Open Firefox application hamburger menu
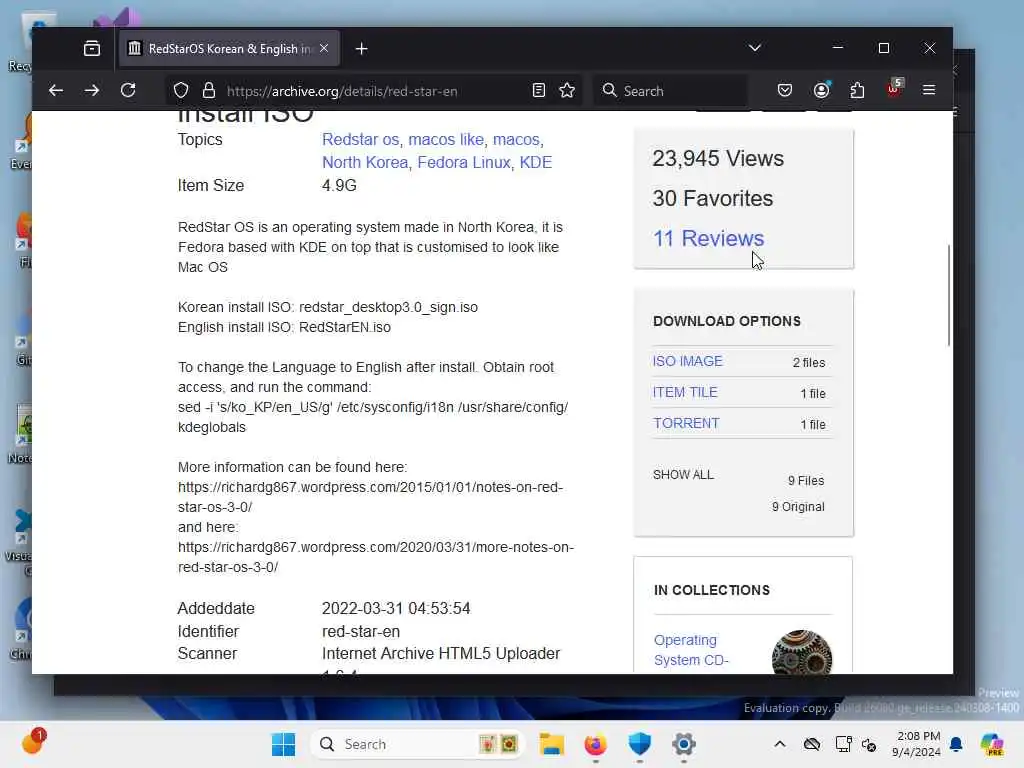This screenshot has height=768, width=1024. coord(929,90)
